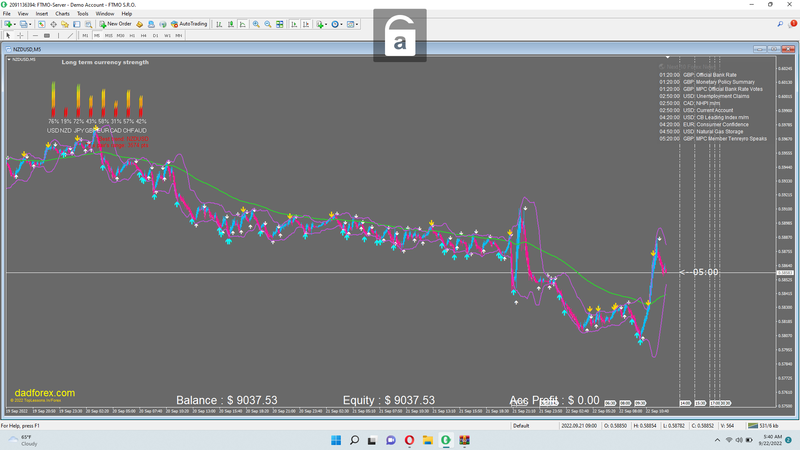Switch chart to line chart style
Viewport: 800px width, 450px height.
click(243, 24)
